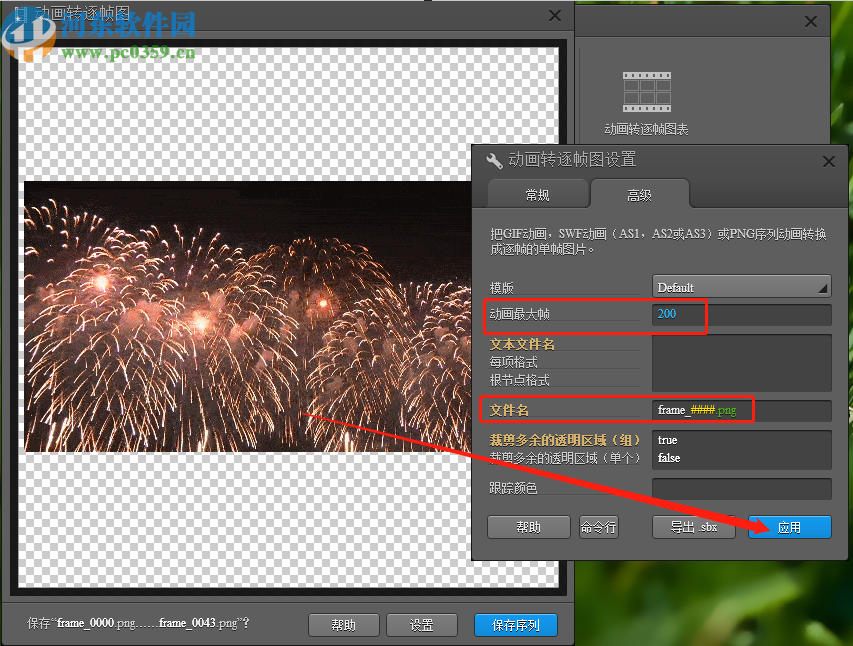This screenshot has height=646, width=853.
Task: Click the 每项格式 label
Action: click(513, 362)
